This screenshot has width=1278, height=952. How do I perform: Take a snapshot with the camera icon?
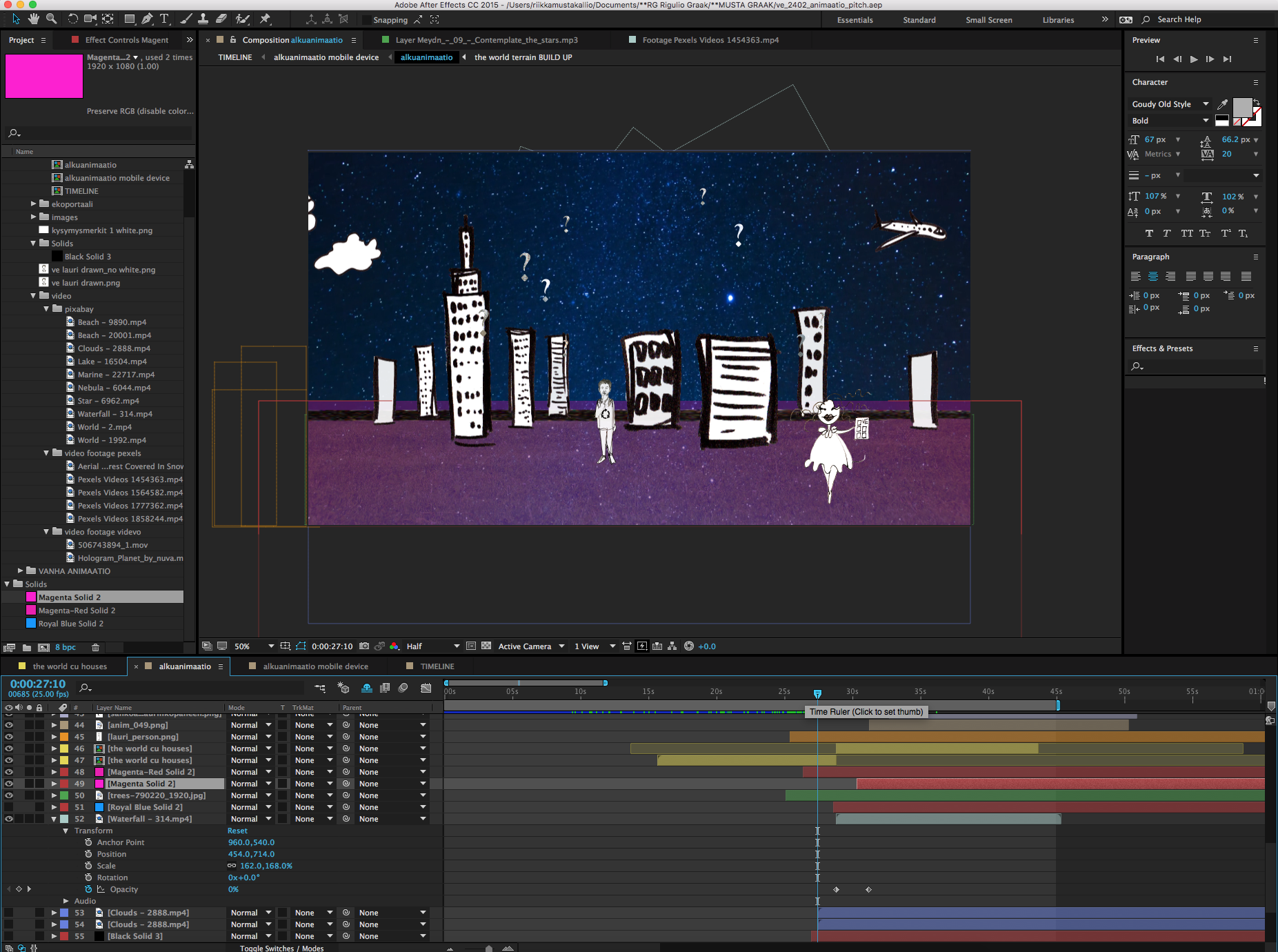364,646
